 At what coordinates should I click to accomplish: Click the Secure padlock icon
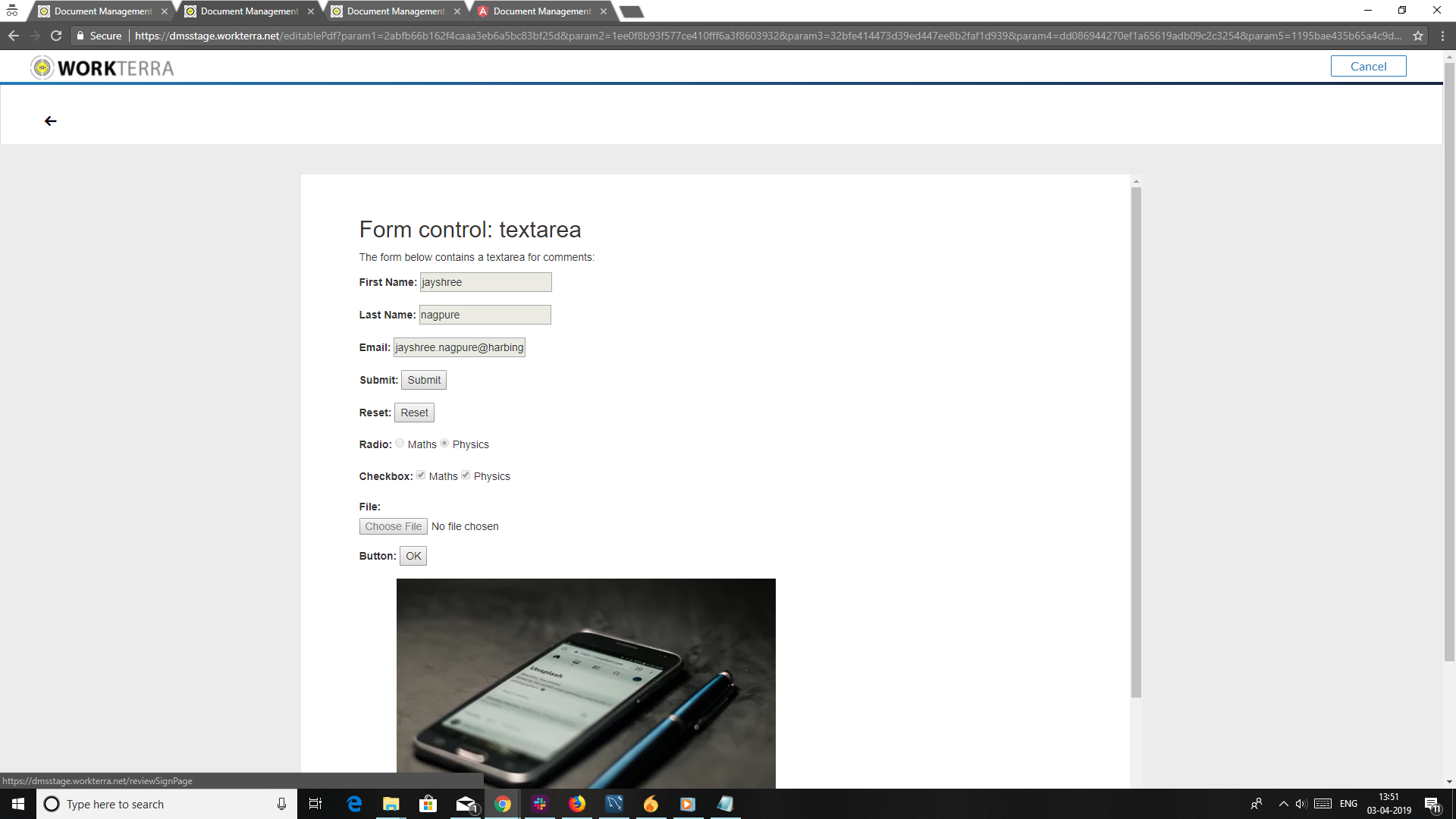point(80,36)
